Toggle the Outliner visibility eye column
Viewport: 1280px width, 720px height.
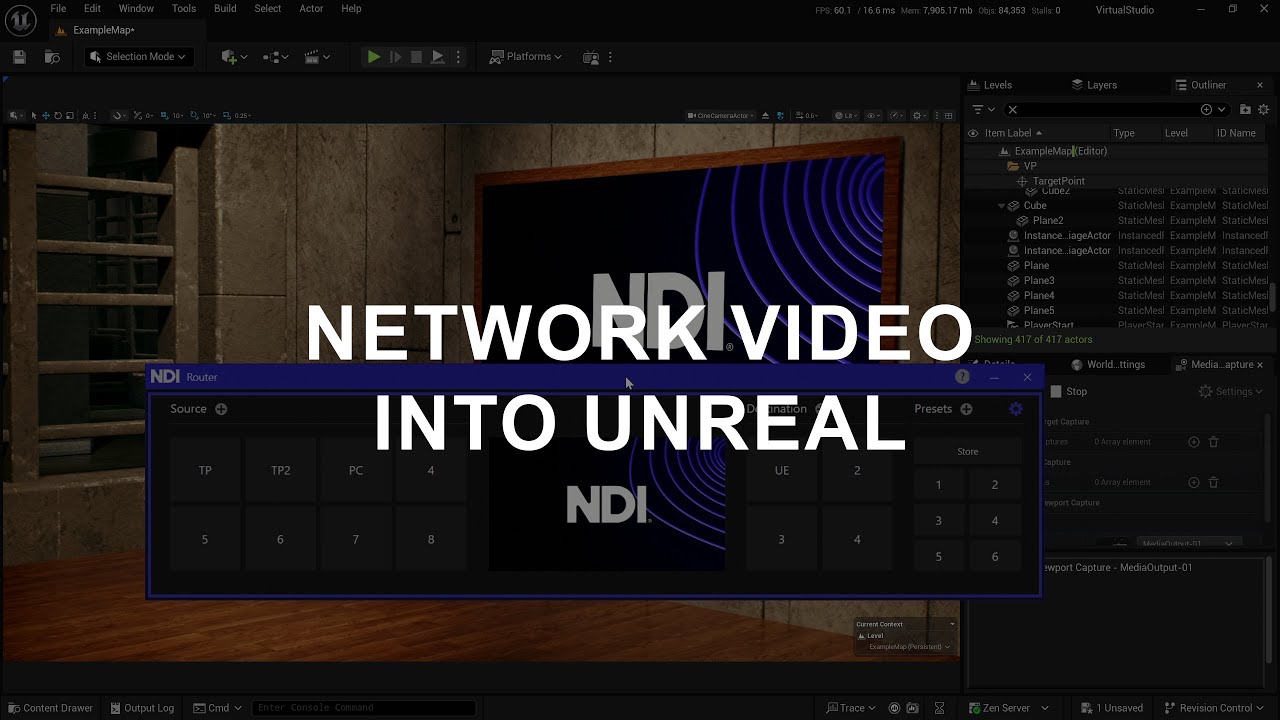point(973,133)
